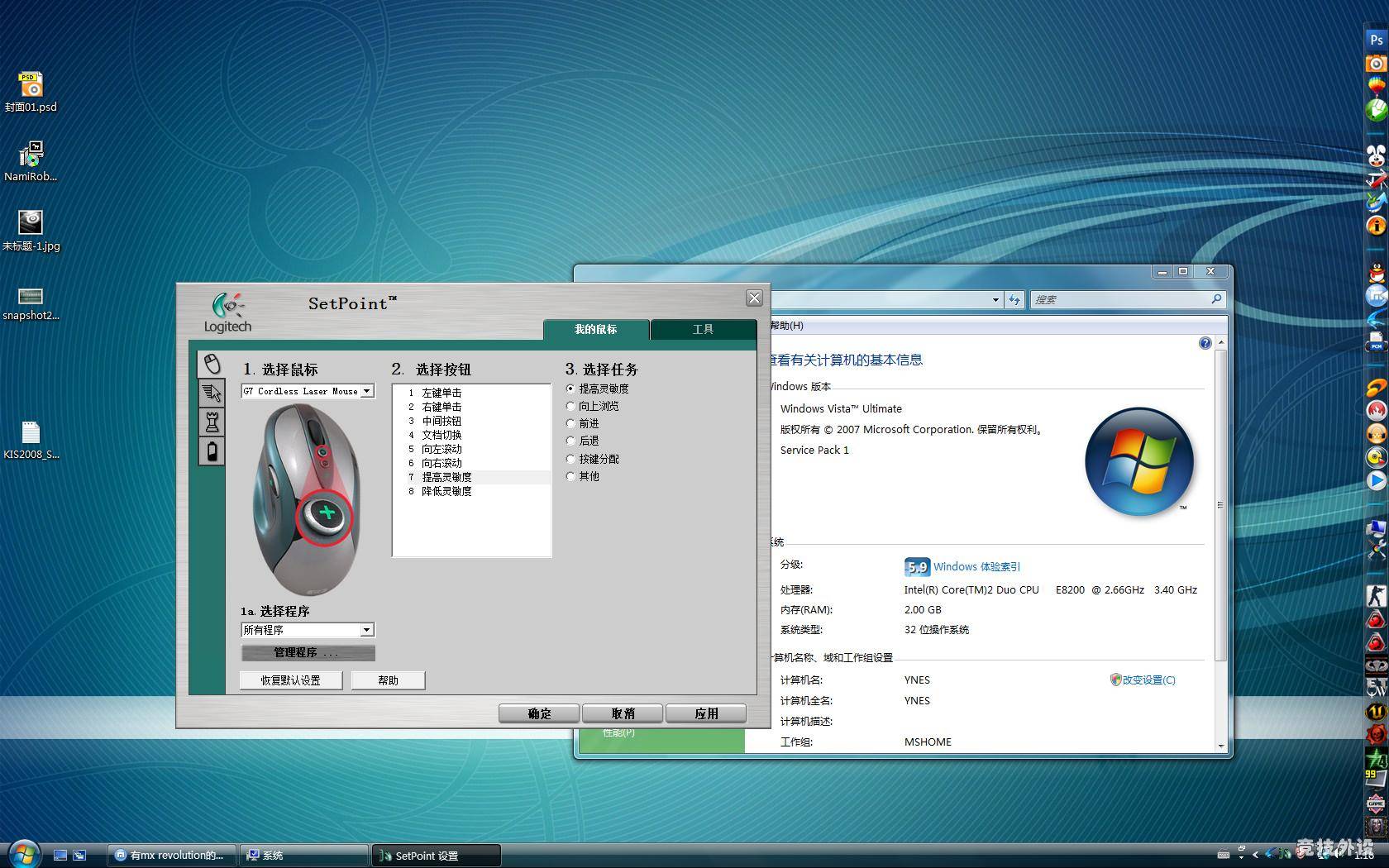
Task: Launch the blue play-button media icon in dock
Action: click(x=1376, y=480)
